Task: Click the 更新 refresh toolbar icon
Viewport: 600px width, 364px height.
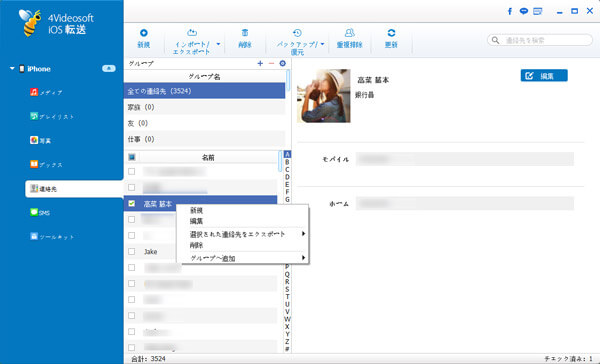Action: coord(391,33)
